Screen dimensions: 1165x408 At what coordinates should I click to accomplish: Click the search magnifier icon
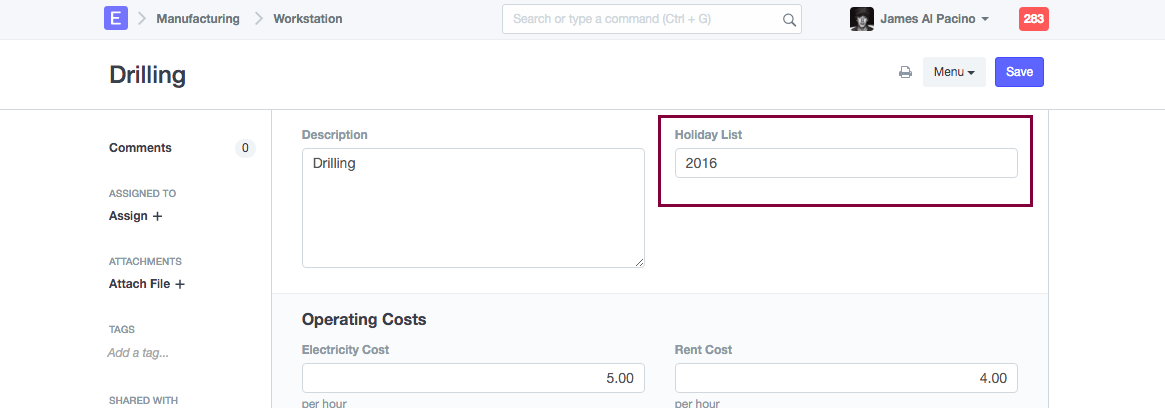789,19
